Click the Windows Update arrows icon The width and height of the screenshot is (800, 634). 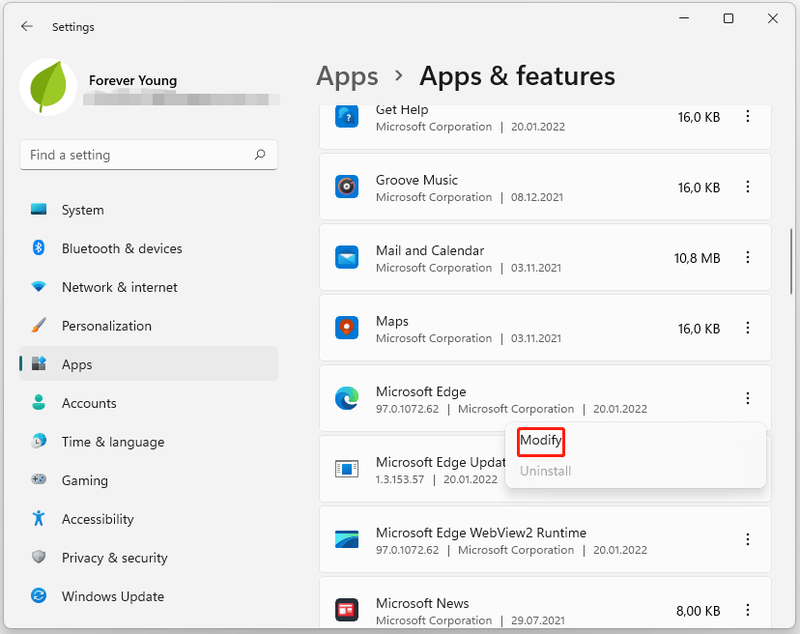(39, 595)
